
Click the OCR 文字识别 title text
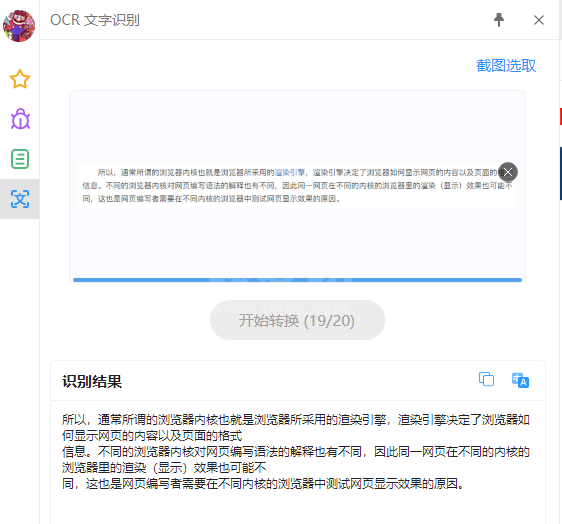[x=95, y=20]
